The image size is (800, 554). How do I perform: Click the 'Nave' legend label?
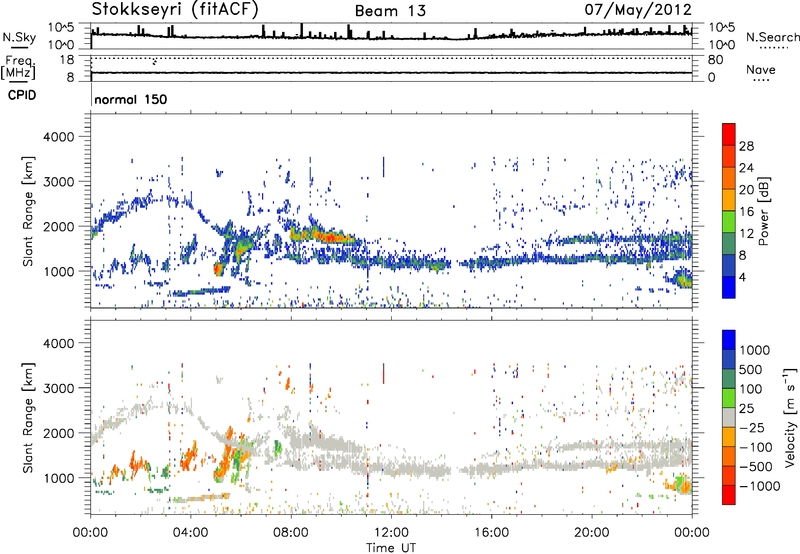[761, 70]
